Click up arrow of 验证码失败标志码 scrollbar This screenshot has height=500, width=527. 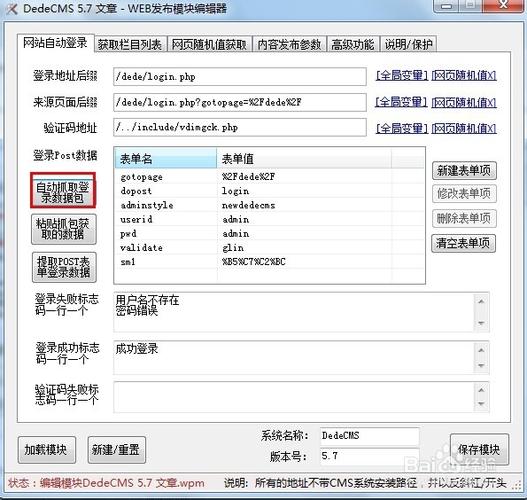(x=481, y=390)
